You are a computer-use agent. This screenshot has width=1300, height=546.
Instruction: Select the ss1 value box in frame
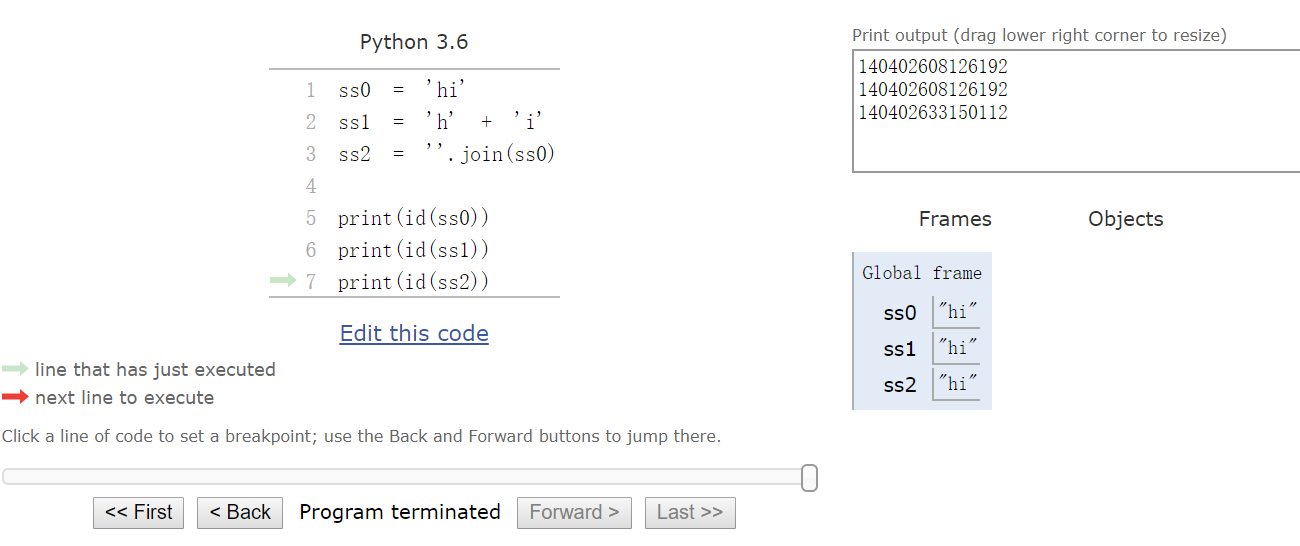click(957, 348)
